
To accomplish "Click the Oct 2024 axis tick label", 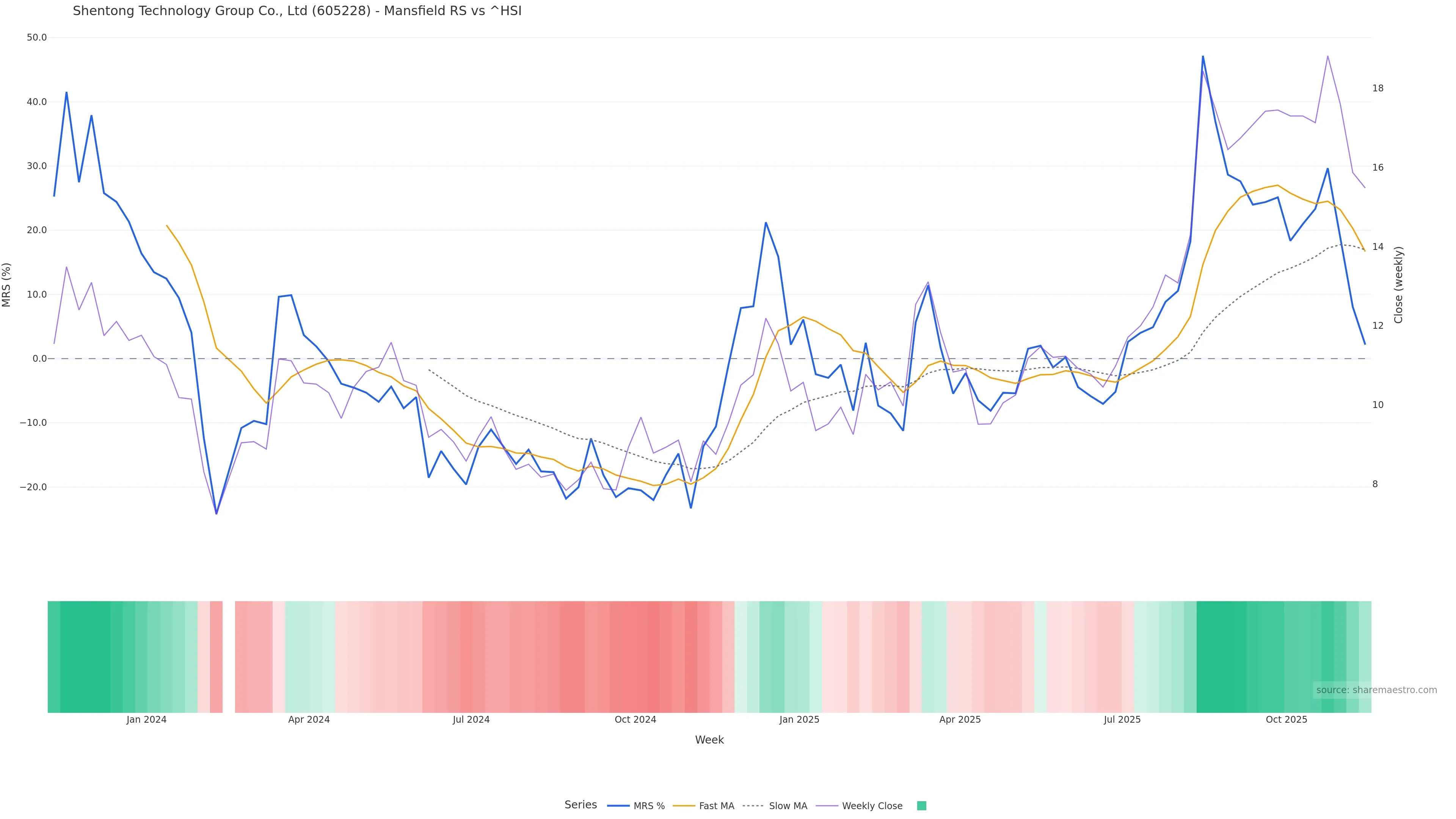I will (x=635, y=720).
